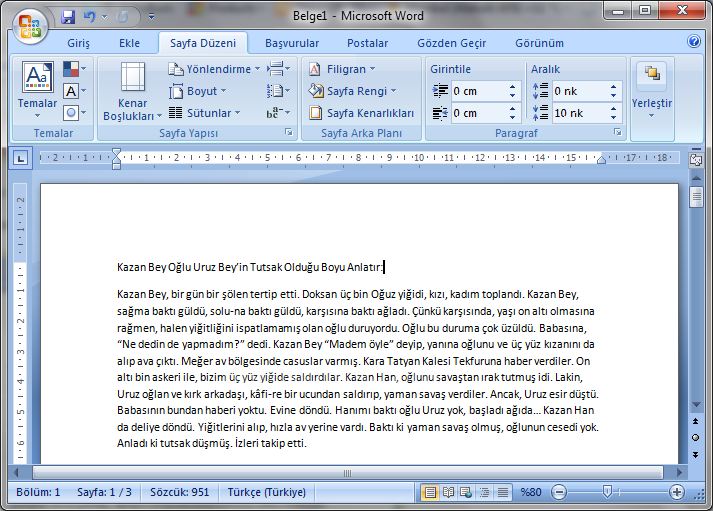Expand the Yönlendirme orientation dropdown
Viewport: 713px width, 511px height.
click(214, 69)
